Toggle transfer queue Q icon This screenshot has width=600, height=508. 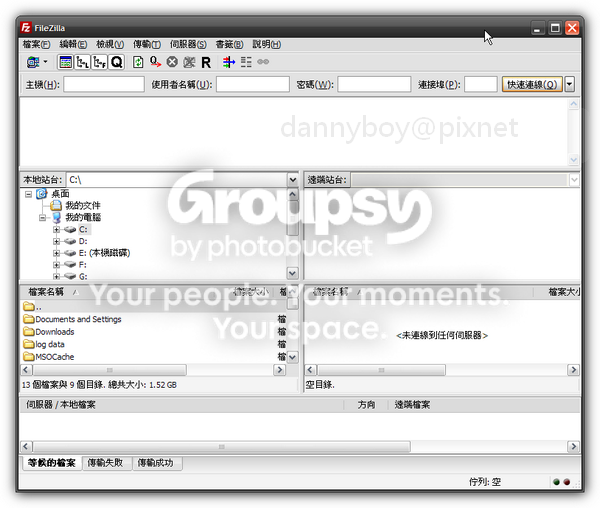point(116,62)
